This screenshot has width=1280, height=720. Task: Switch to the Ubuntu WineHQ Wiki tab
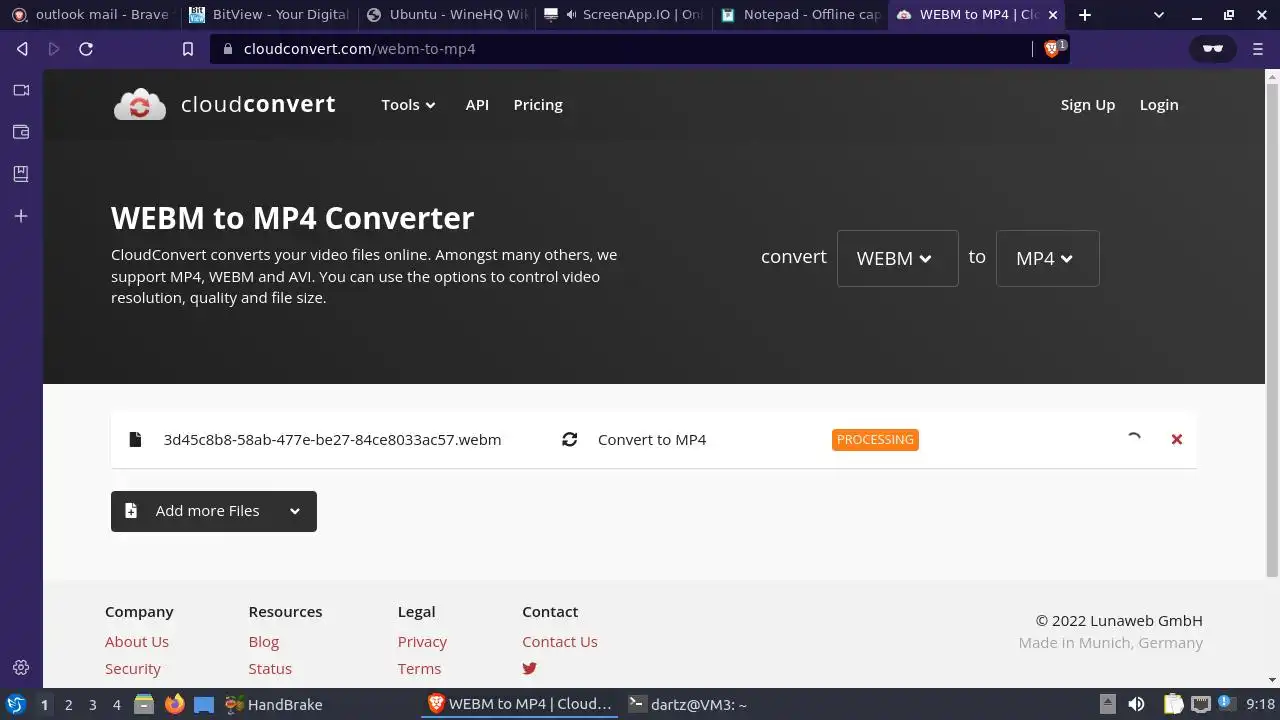click(445, 15)
